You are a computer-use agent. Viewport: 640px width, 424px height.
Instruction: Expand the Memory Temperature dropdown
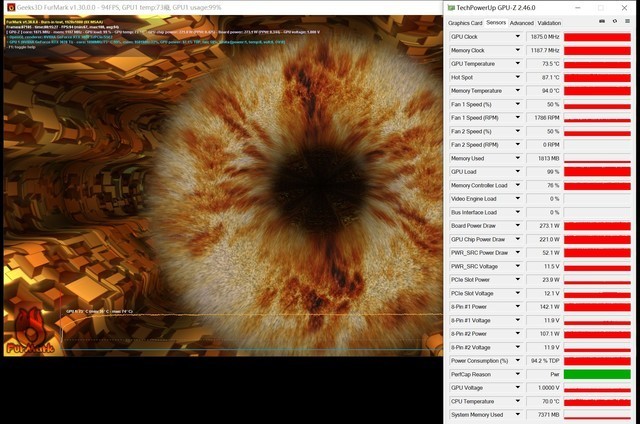(518, 91)
